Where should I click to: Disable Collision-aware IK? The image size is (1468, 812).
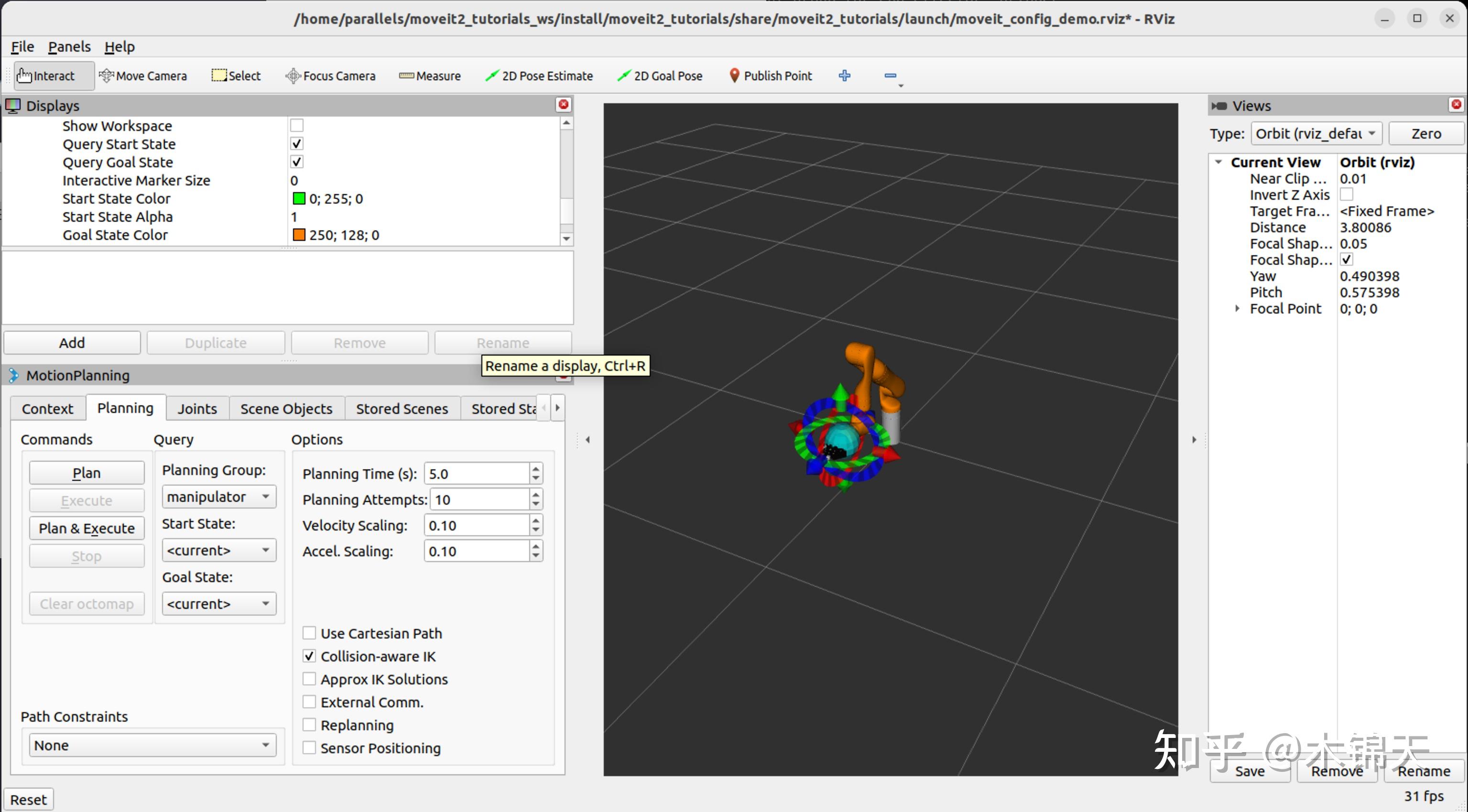point(309,656)
